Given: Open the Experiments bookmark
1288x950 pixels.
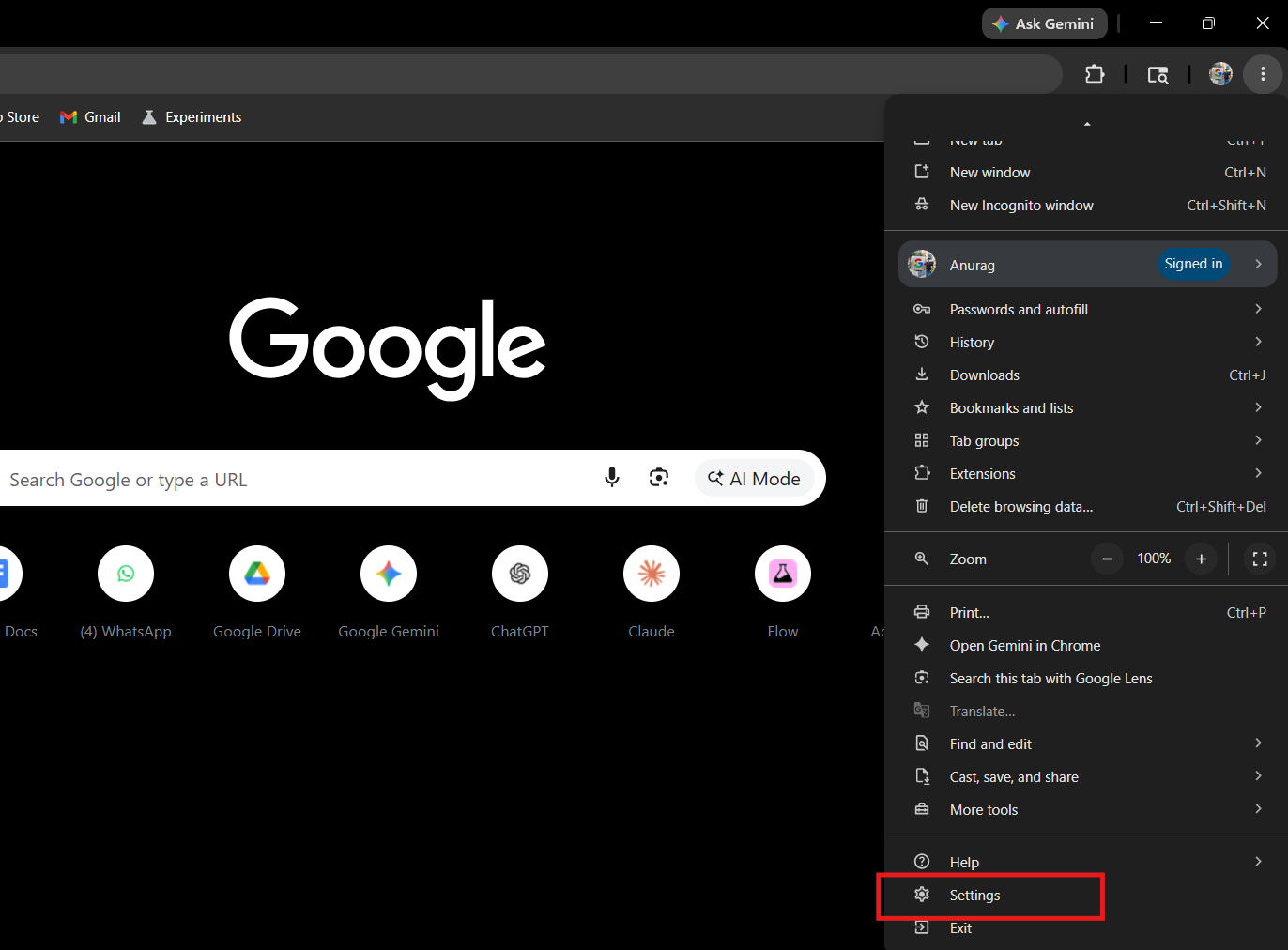Looking at the screenshot, I should [192, 117].
